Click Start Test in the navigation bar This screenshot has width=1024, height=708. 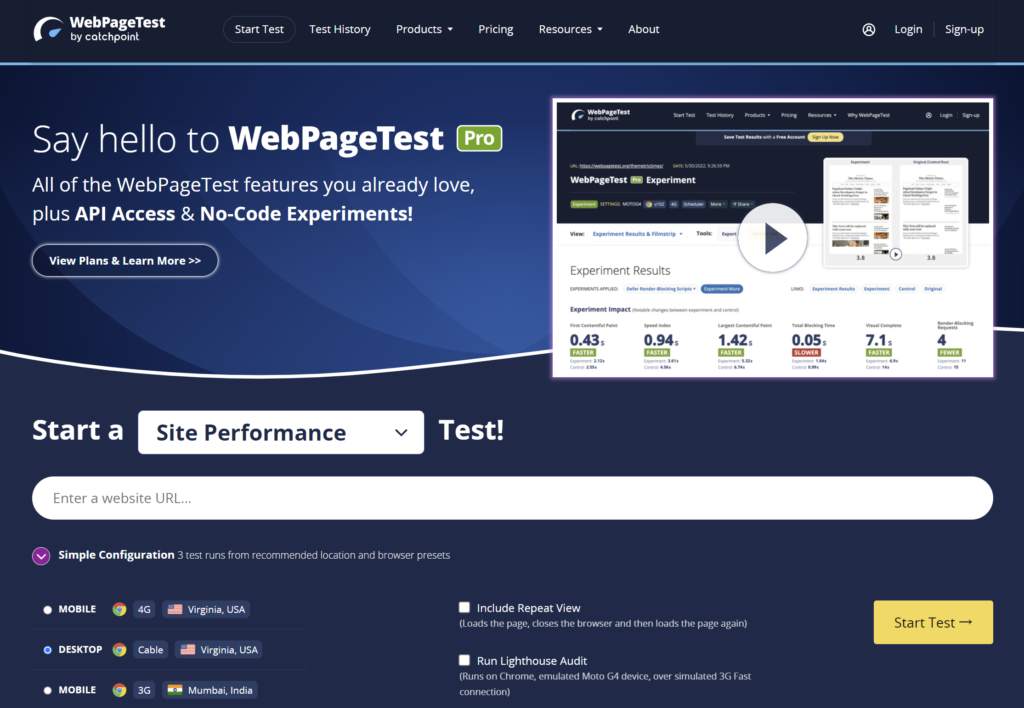point(259,29)
